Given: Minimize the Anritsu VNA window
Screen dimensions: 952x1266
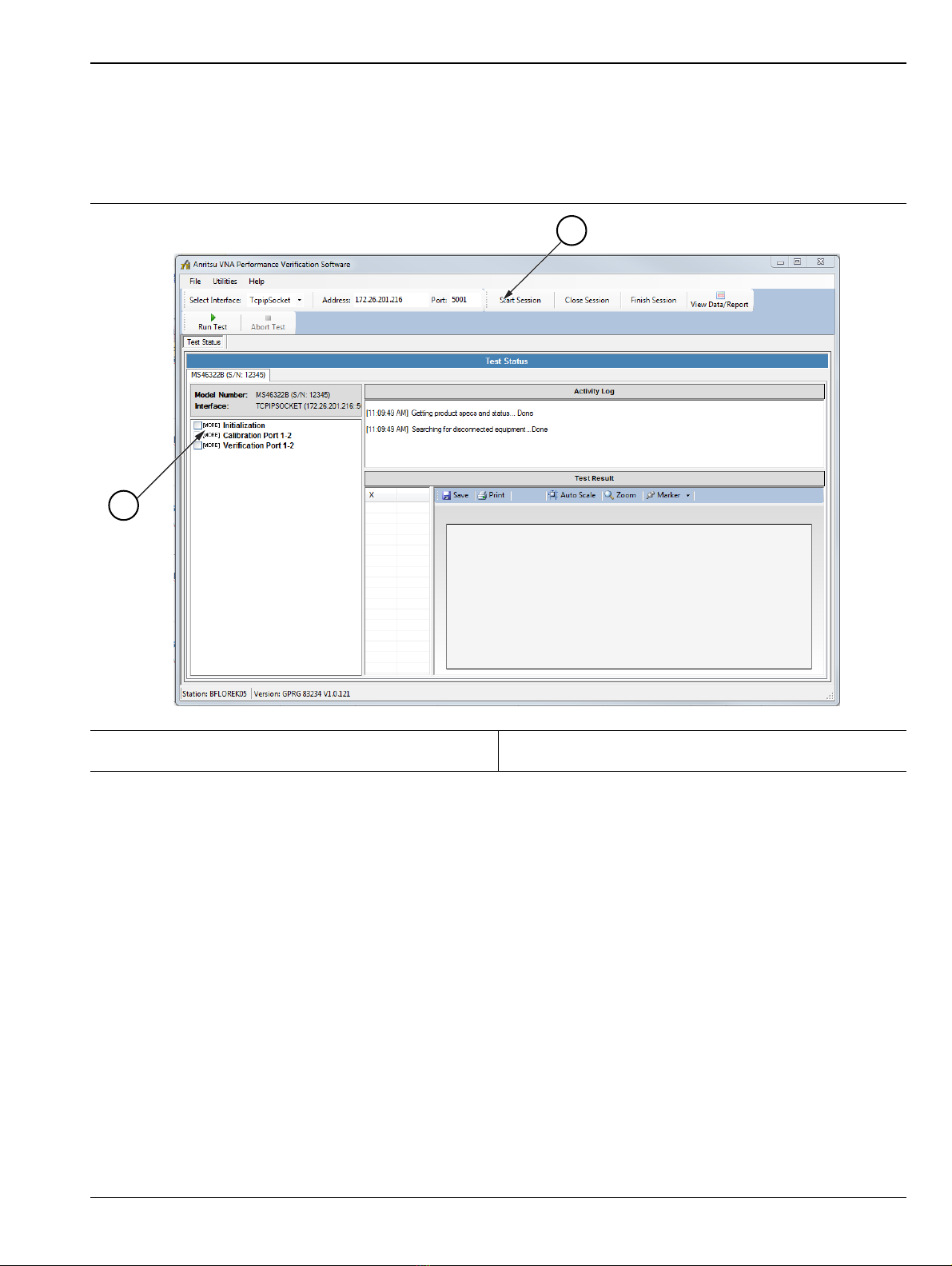Looking at the screenshot, I should (780, 262).
